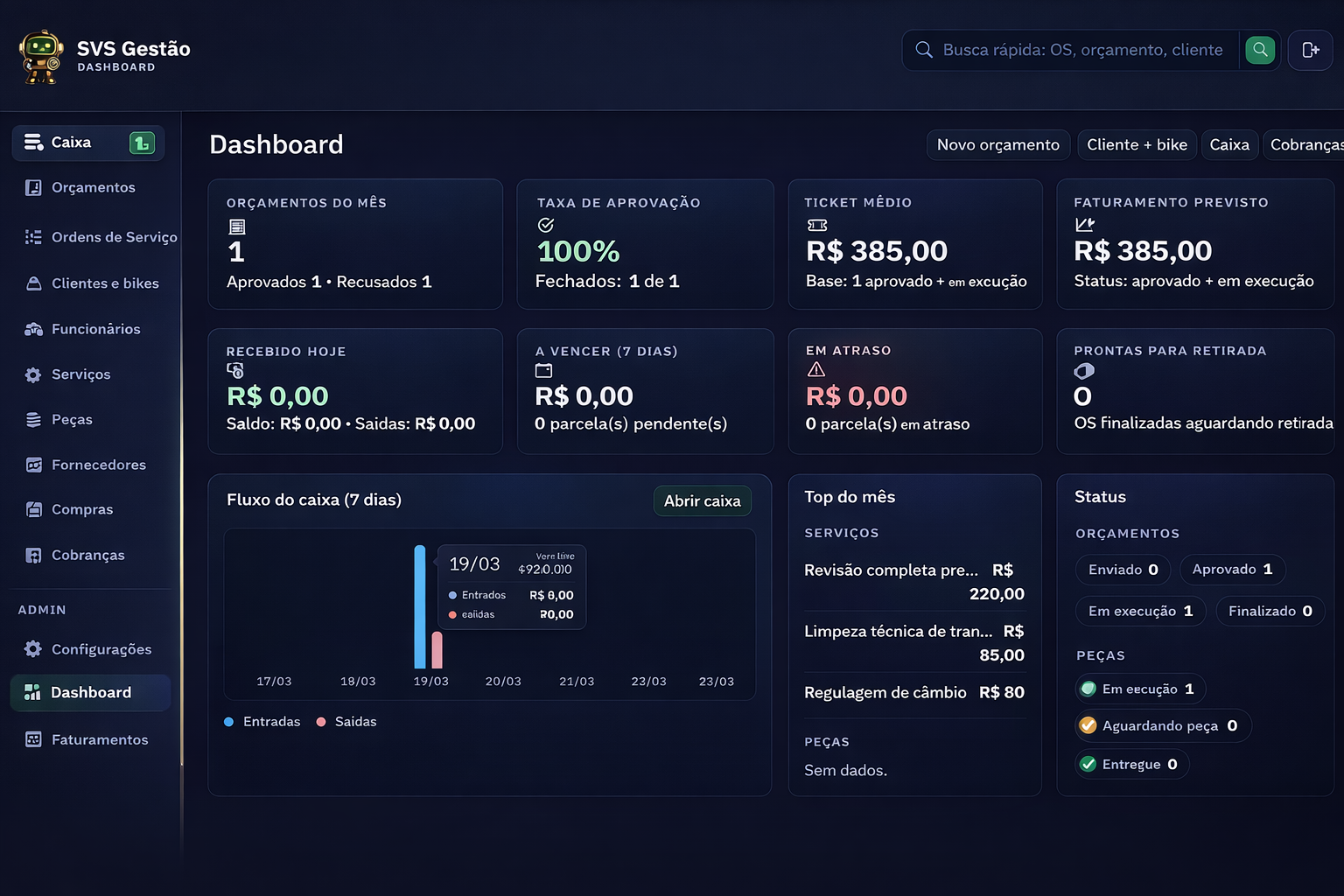Screen dimensions: 1344x896
Task: Click the warning icon in Em Atraso card
Action: click(x=816, y=370)
